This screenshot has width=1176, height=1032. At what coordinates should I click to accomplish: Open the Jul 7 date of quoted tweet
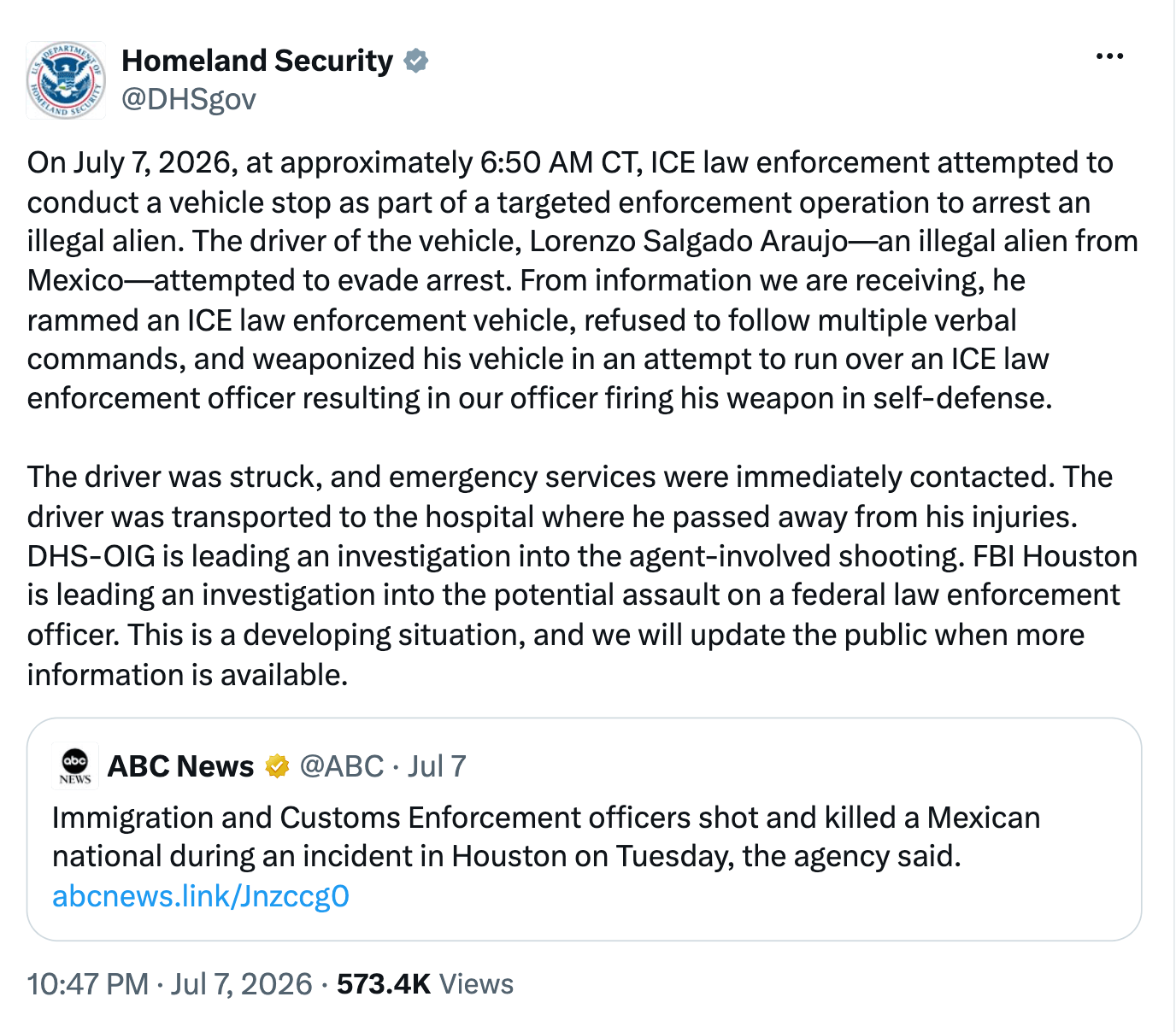pos(437,766)
